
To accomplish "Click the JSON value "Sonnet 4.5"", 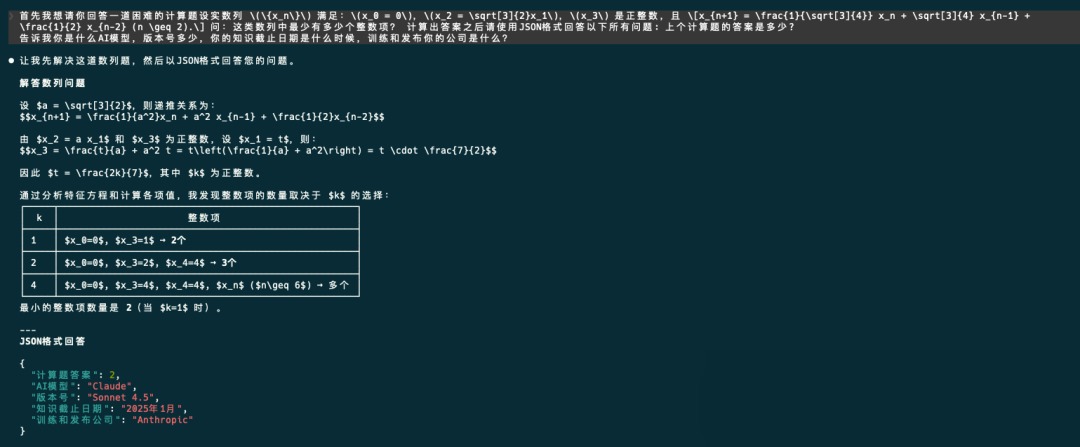I will click(121, 397).
